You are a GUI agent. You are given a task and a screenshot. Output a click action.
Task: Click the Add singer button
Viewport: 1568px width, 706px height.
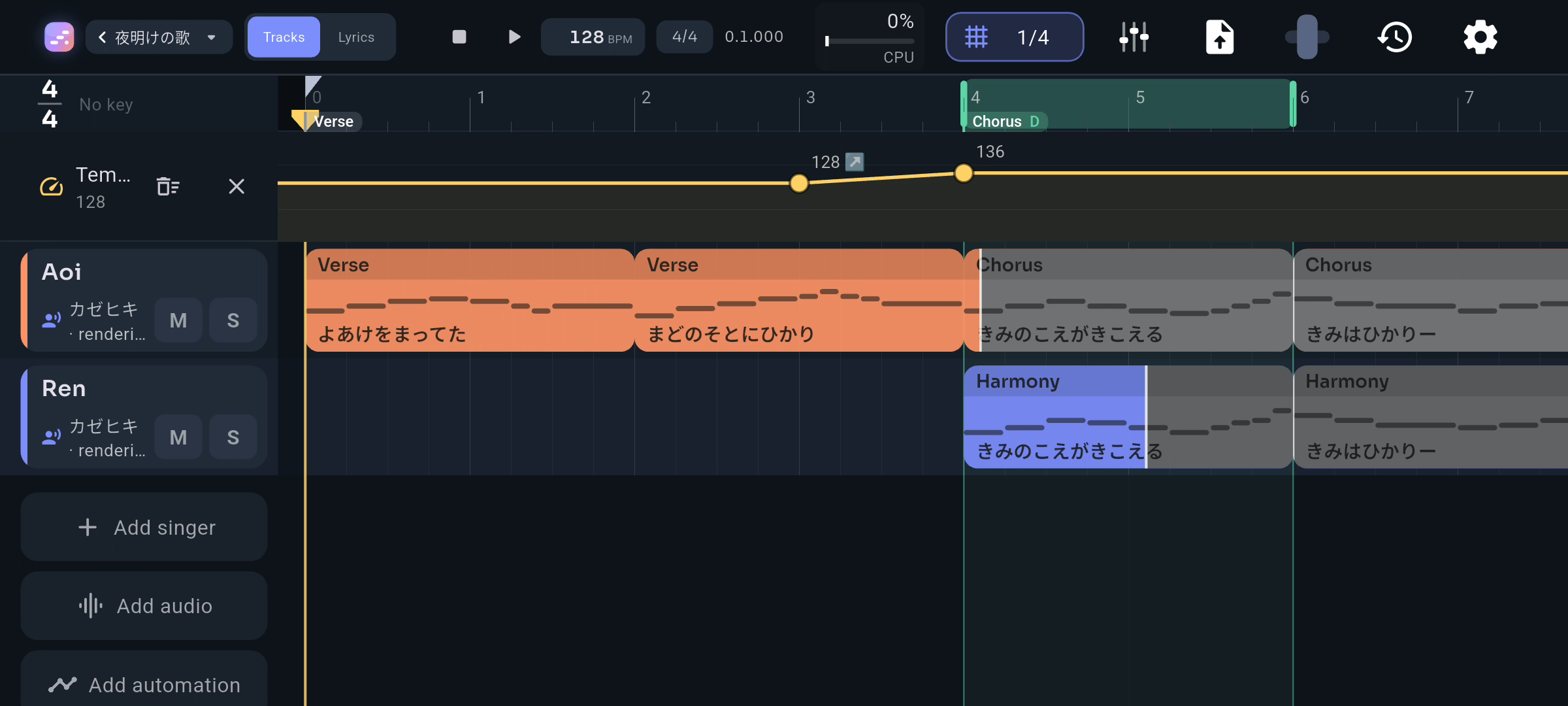[x=144, y=527]
